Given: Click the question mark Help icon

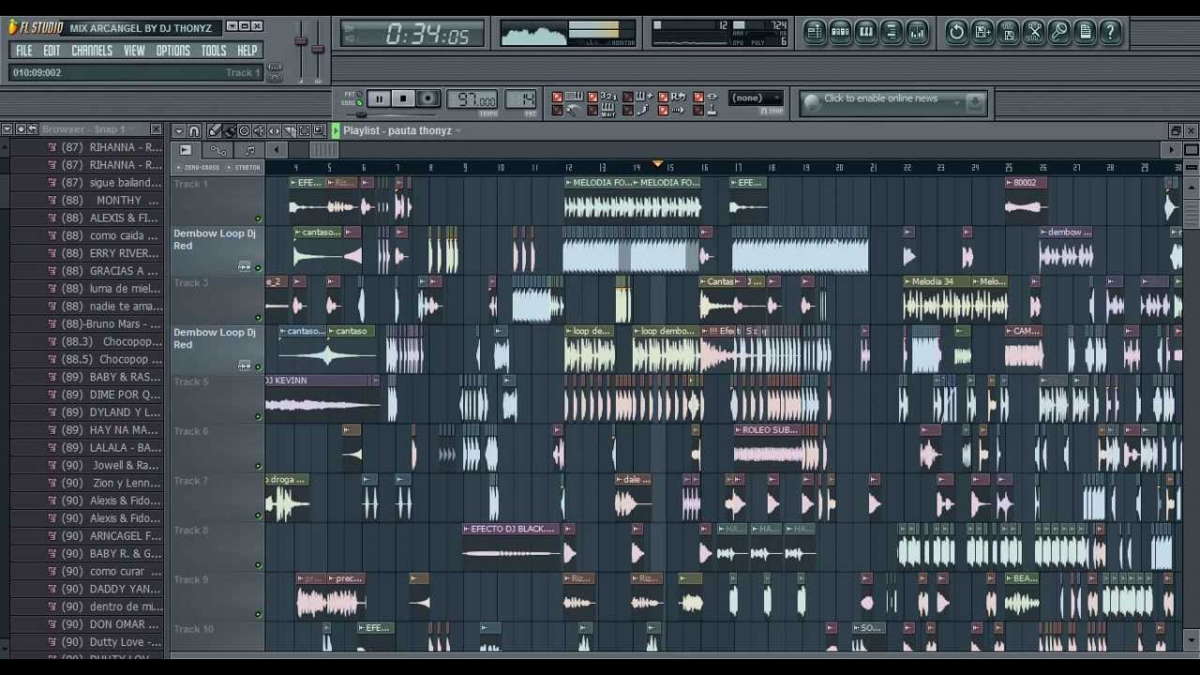Looking at the screenshot, I should point(1111,32).
